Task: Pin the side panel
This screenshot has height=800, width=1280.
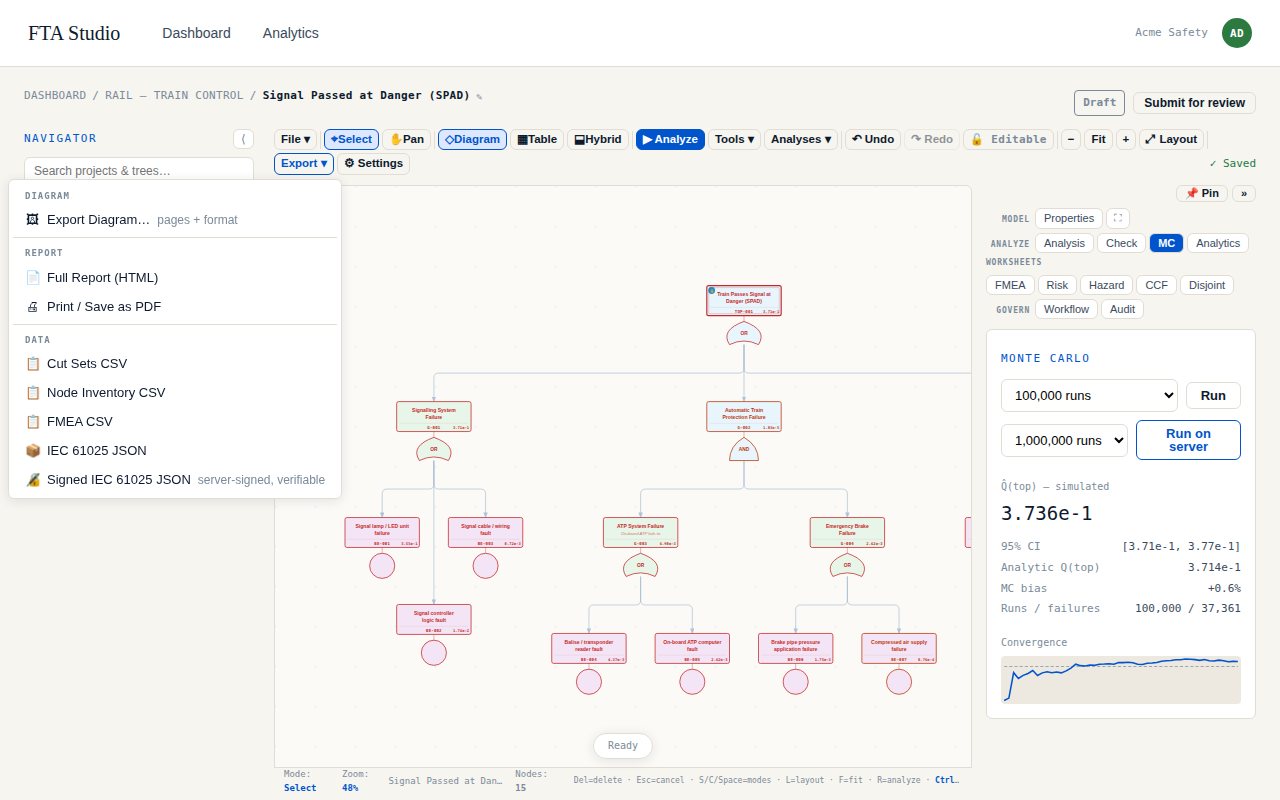Action: tap(1202, 193)
